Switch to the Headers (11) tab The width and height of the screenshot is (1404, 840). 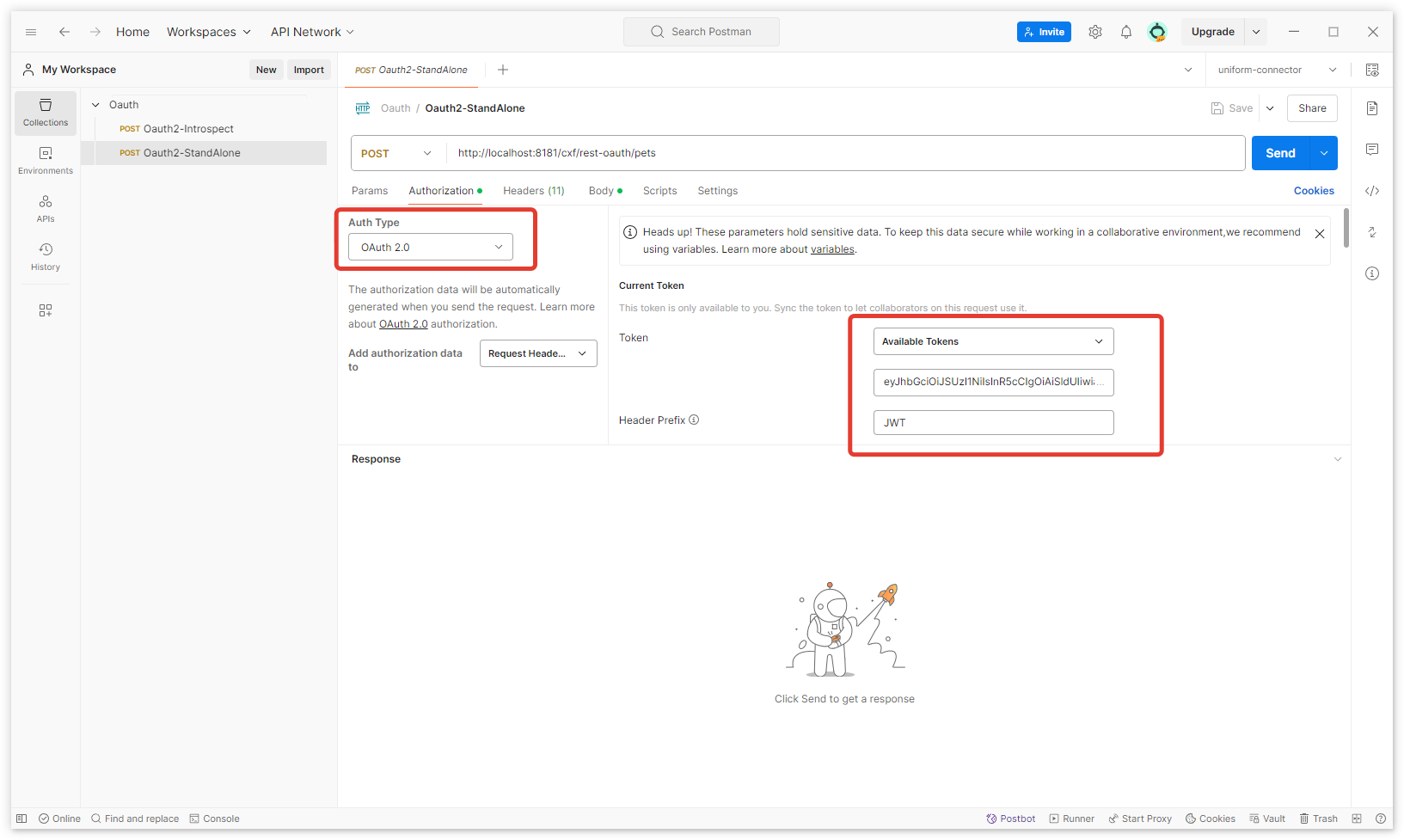pyautogui.click(x=533, y=191)
